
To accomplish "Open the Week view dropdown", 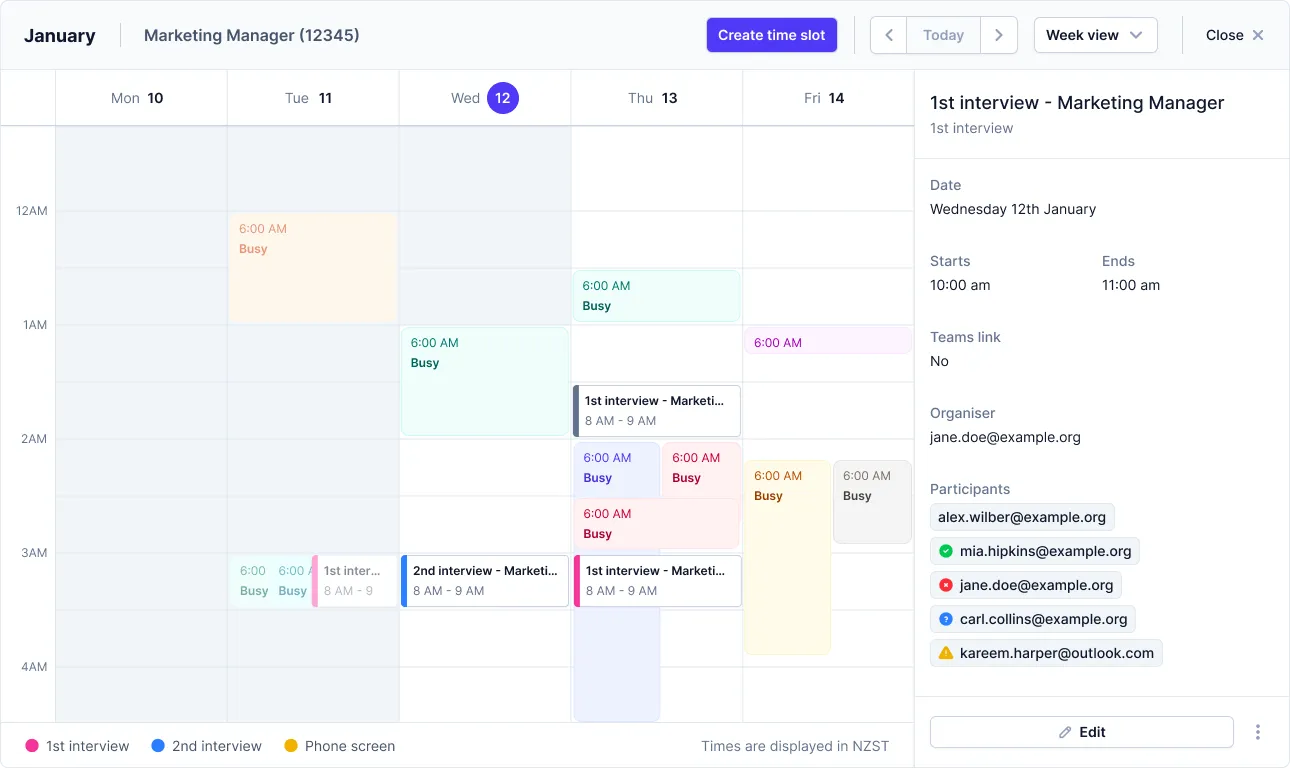I will click(x=1095, y=35).
